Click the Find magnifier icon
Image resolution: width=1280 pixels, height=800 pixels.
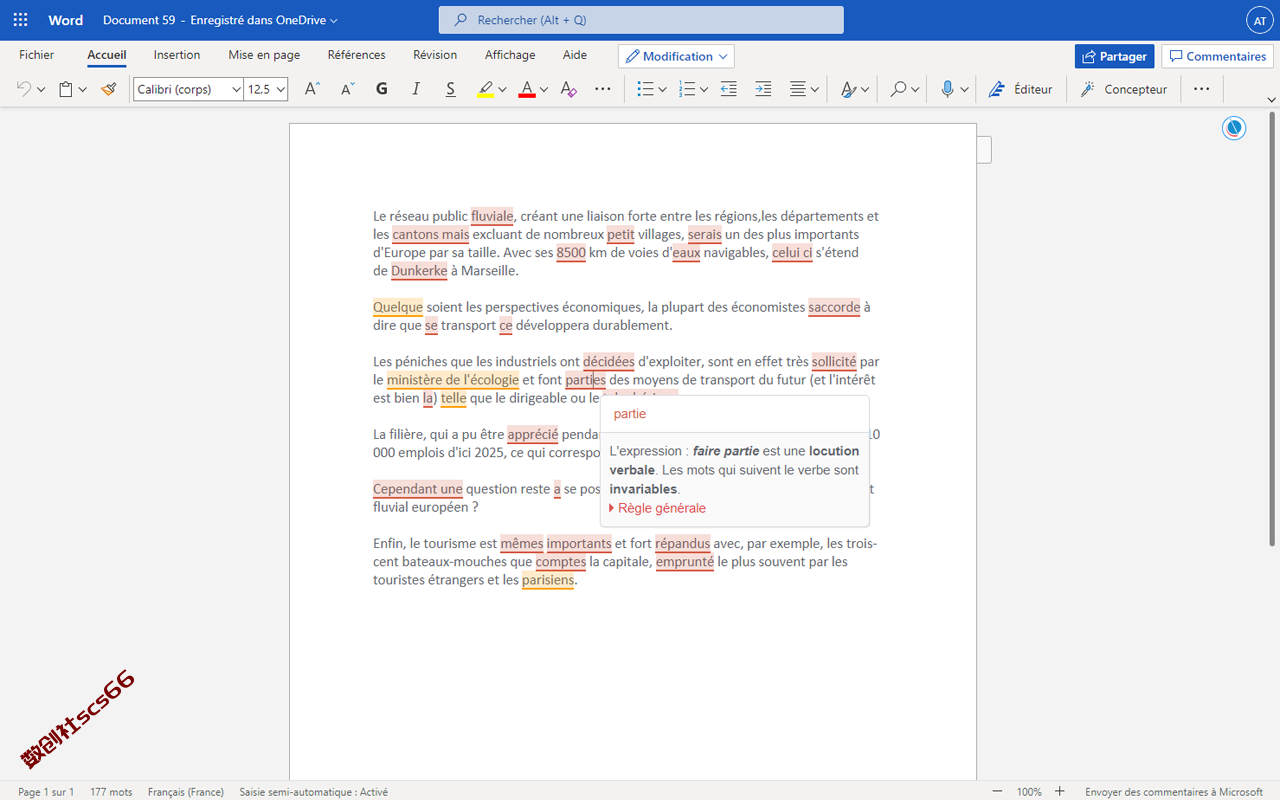tap(898, 89)
